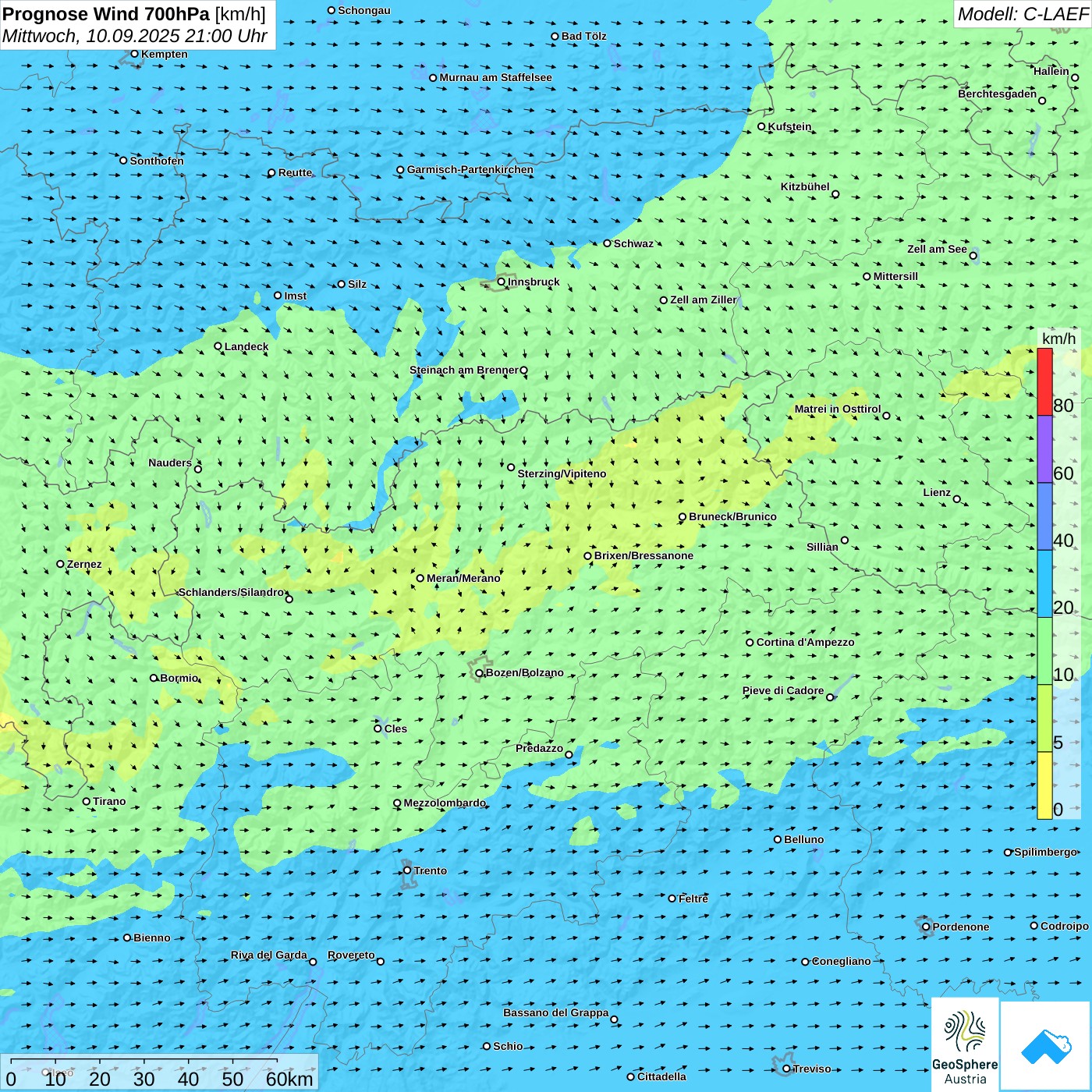The height and width of the screenshot is (1092, 1092).
Task: Click the forecast date 'Mittwoch, 10.09.2025 21:00 Uhr'
Action: [x=134, y=36]
